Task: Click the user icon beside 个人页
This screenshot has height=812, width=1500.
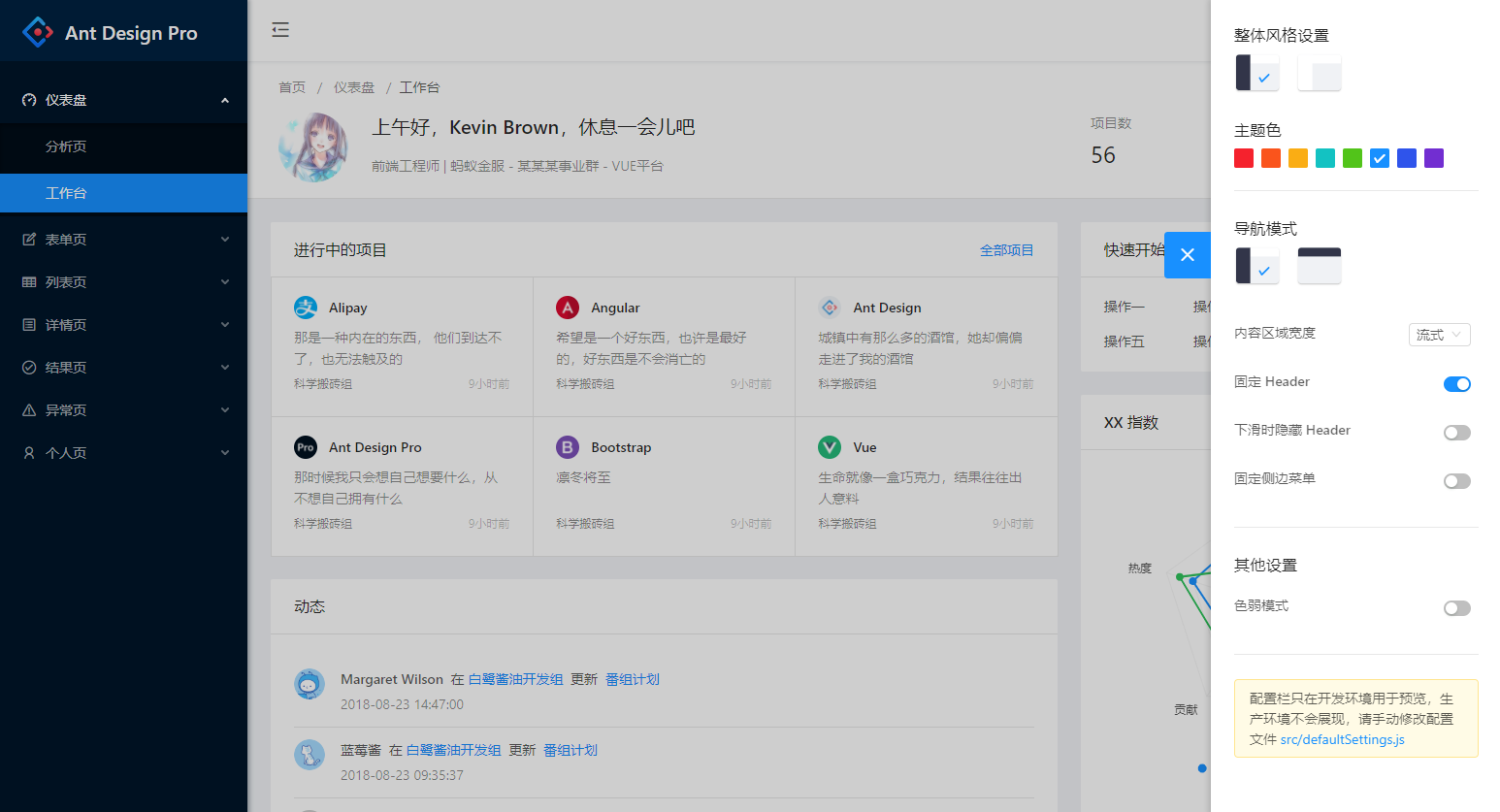Action: coord(29,453)
